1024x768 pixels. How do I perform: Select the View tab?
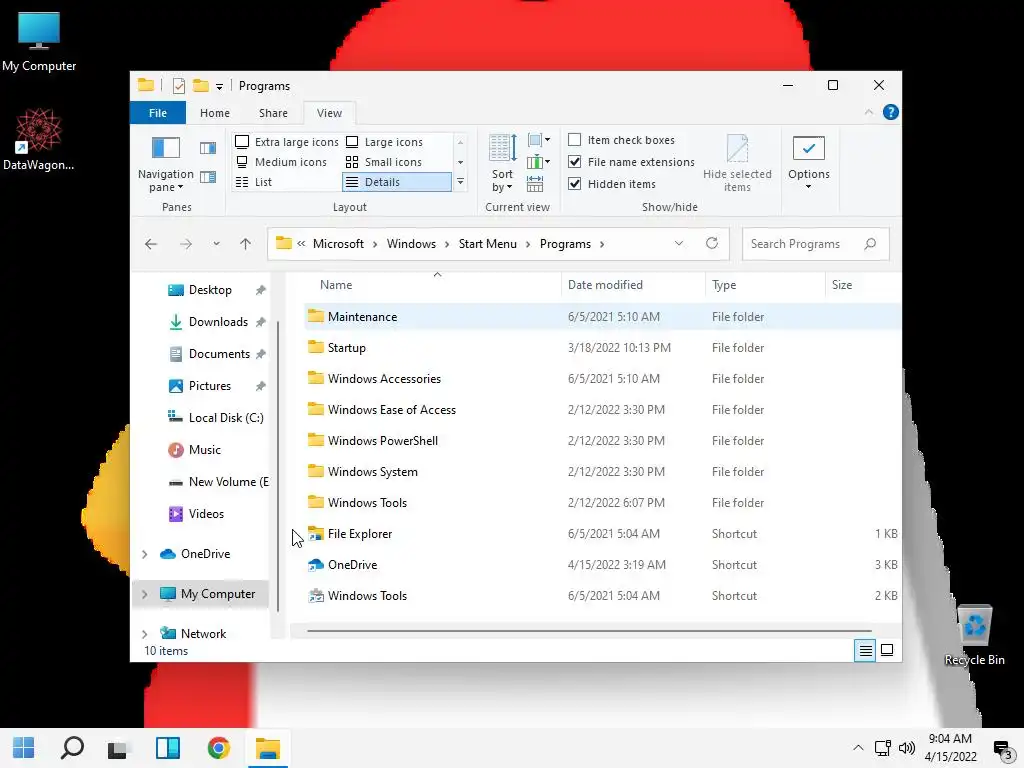tap(329, 113)
